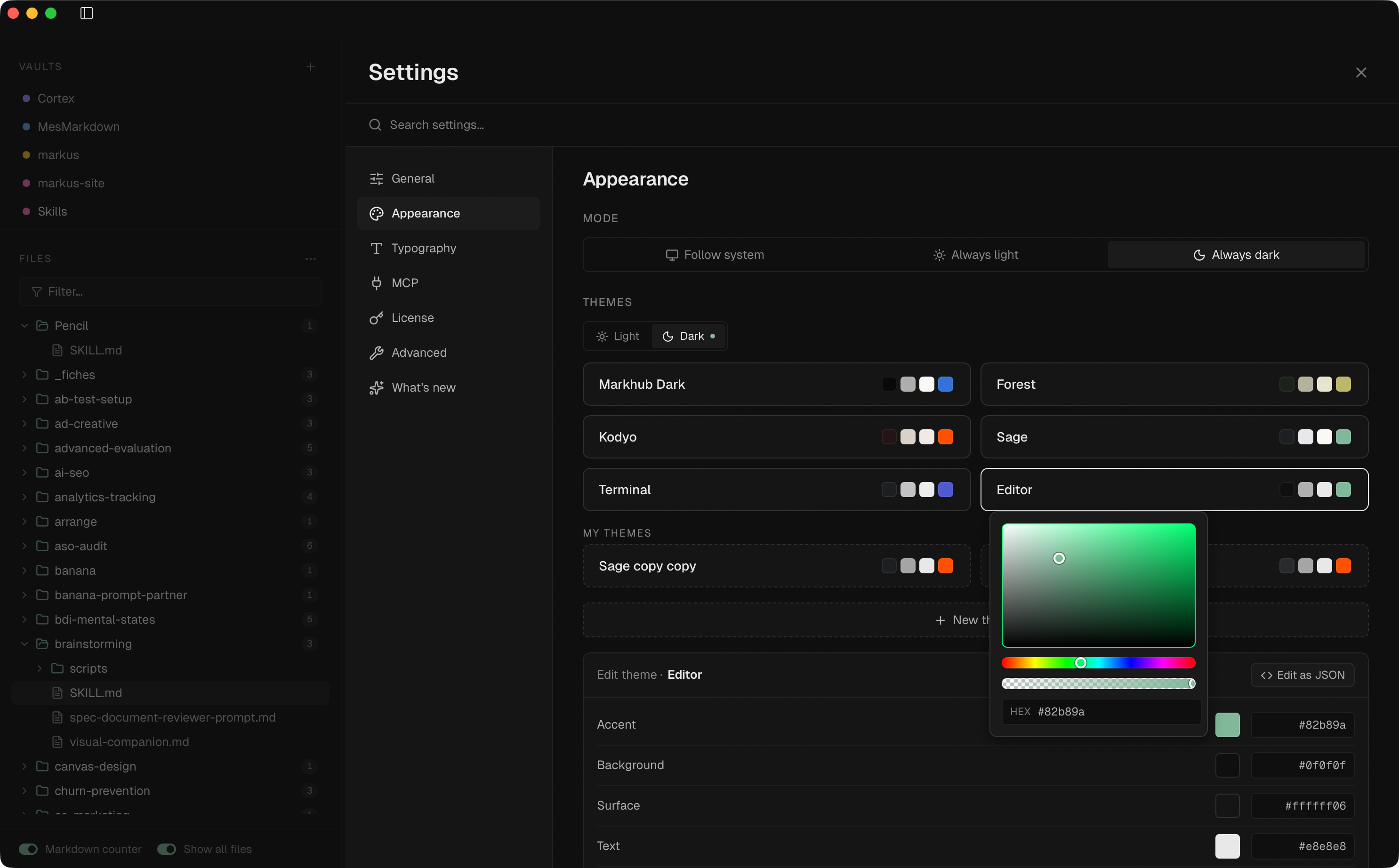Go to MCP settings
The height and width of the screenshot is (868, 1399).
click(x=448, y=283)
